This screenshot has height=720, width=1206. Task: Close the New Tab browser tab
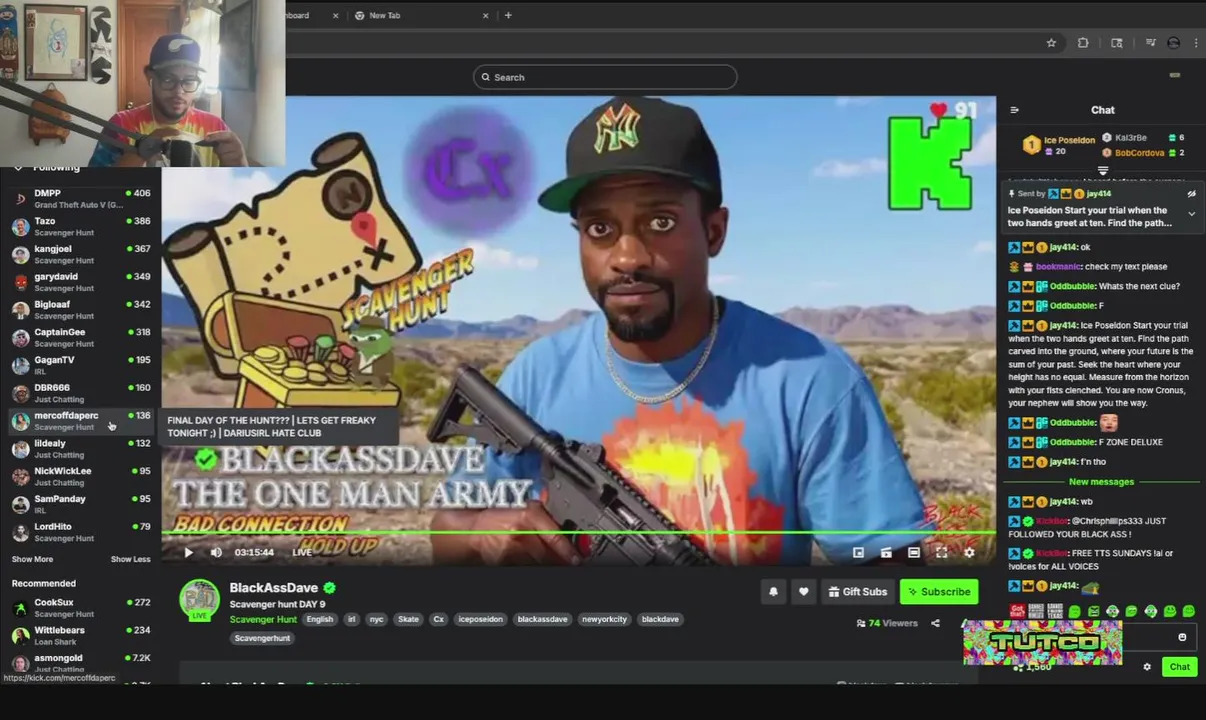click(486, 15)
